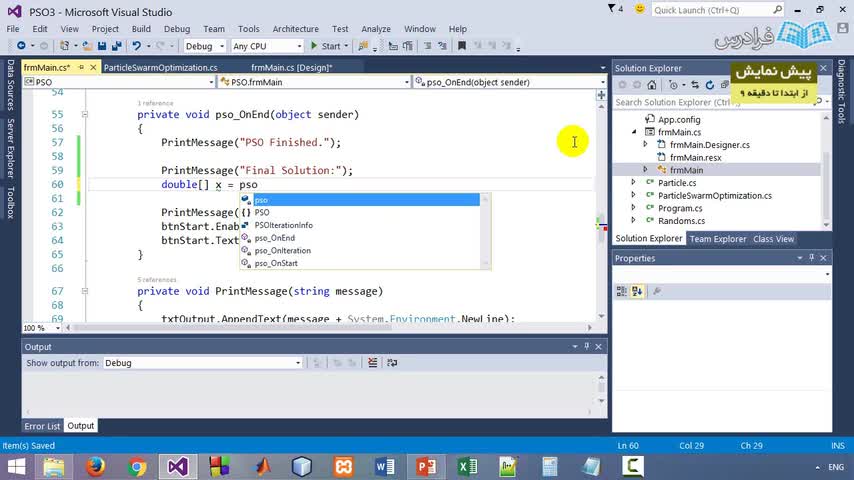Expand the Program.cs tree node

pos(633,208)
